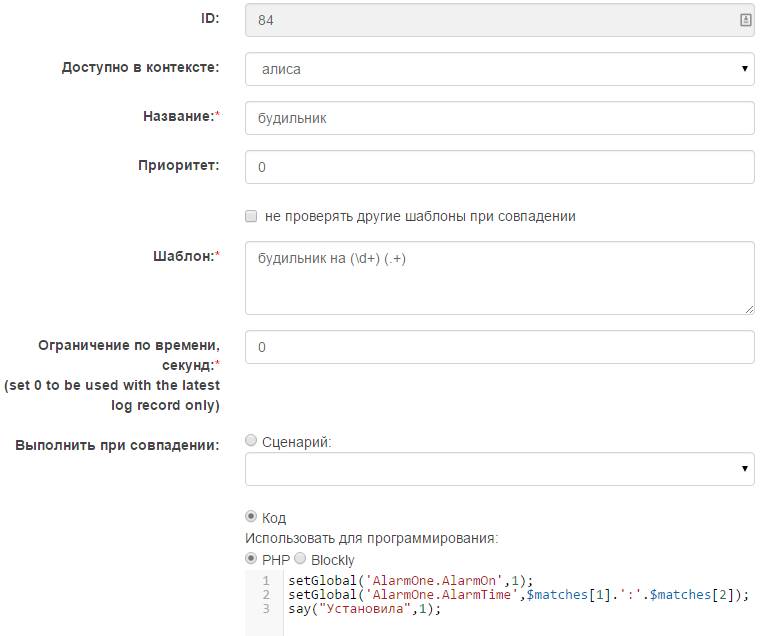763x636 pixels.
Task: Focus the "Ограничение по времени" seconds field
Action: click(x=499, y=347)
